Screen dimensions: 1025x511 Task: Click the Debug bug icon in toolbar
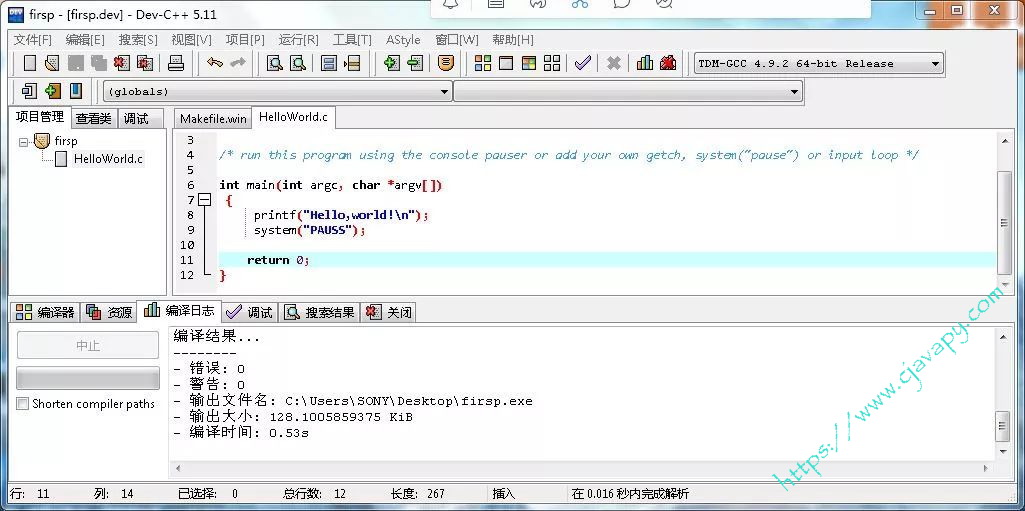[668, 63]
